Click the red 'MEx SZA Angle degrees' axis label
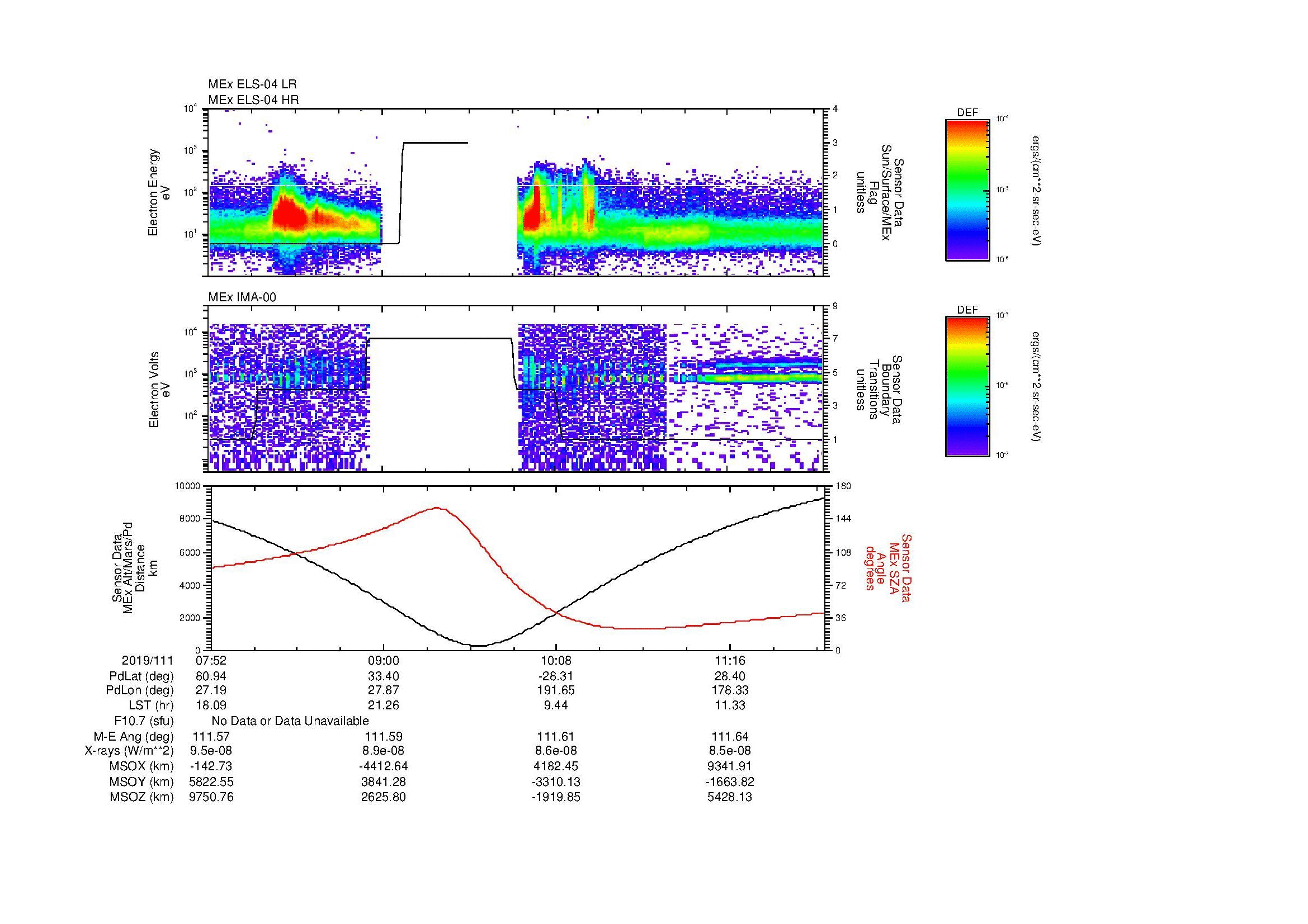This screenshot has width=1308, height=924. 889,568
